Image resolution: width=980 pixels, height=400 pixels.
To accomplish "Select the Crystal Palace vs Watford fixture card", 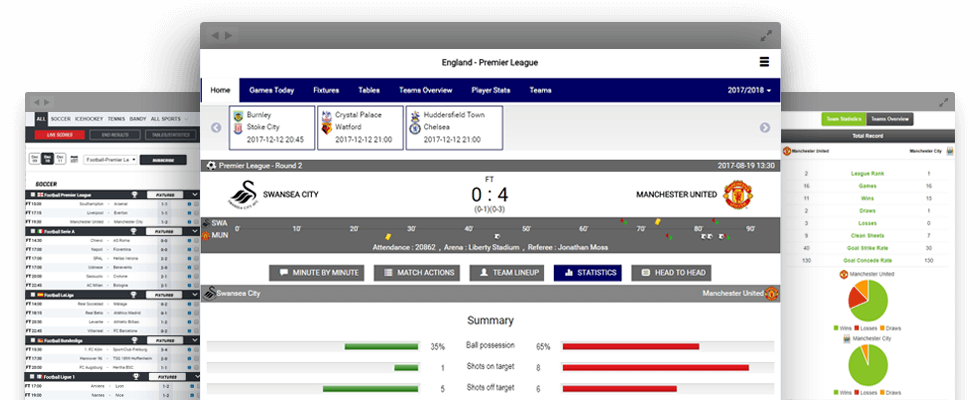I will [x=360, y=128].
